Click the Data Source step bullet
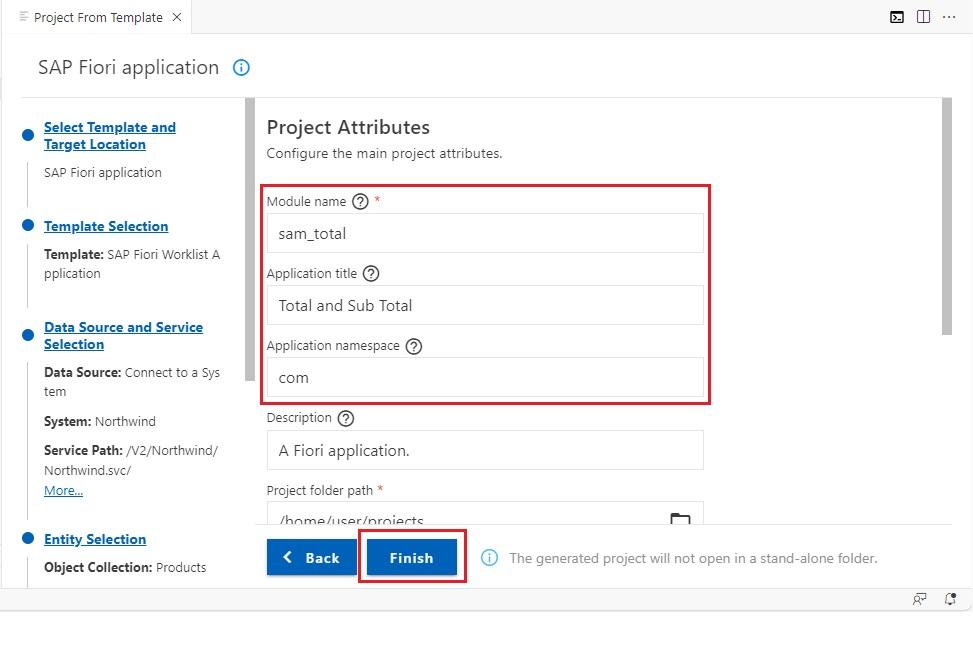This screenshot has height=645, width=973. (x=28, y=335)
